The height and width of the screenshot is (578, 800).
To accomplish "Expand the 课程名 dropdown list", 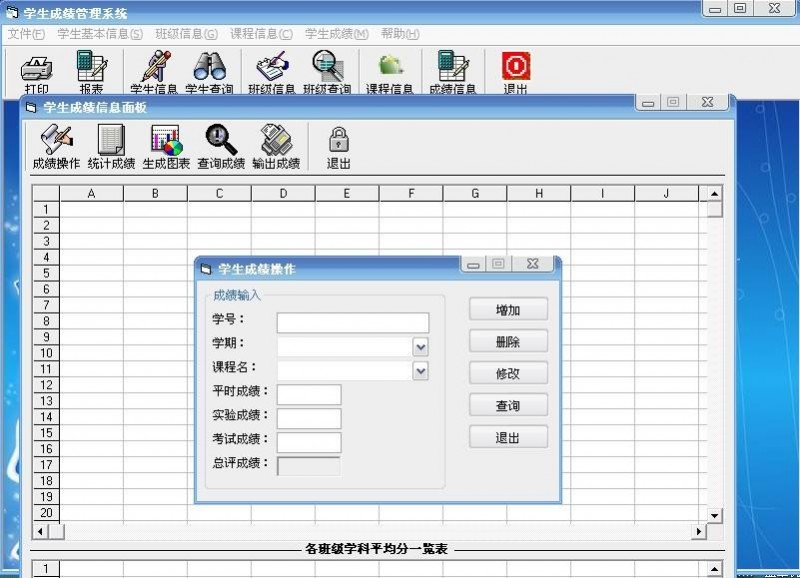I will 421,371.
